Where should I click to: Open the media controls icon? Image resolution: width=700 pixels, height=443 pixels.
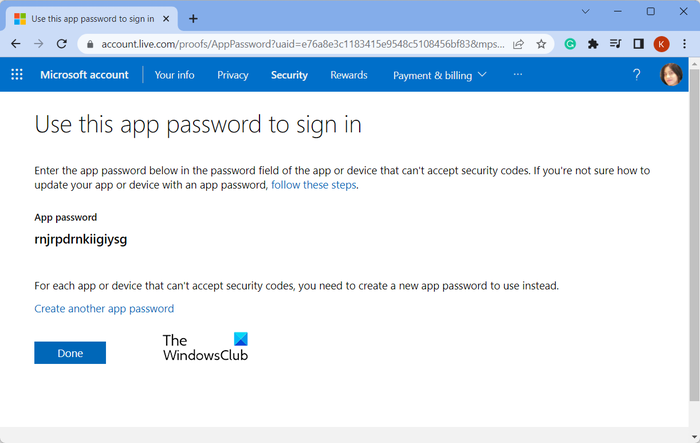coord(616,44)
